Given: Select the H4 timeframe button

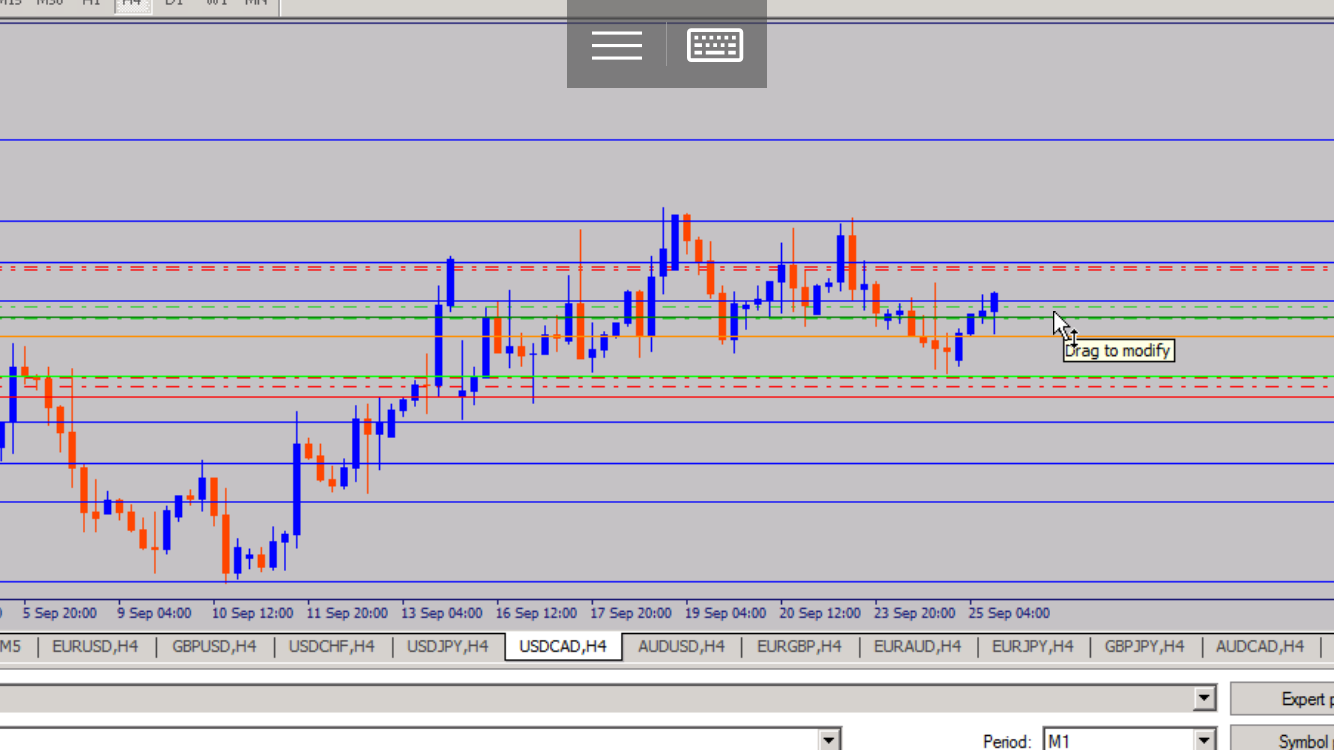Looking at the screenshot, I should 131,3.
